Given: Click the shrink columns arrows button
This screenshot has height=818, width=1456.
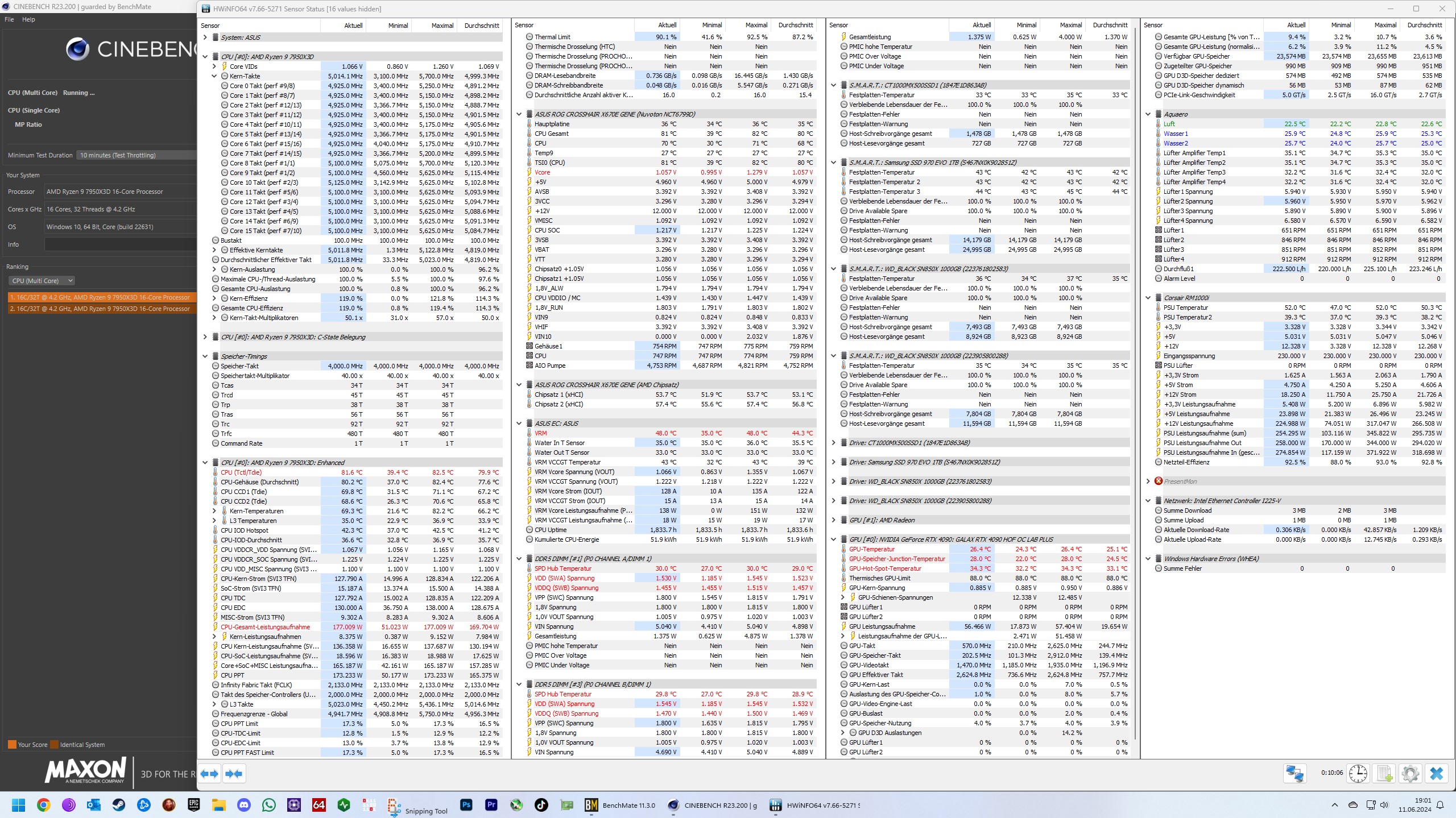Looking at the screenshot, I should 234,774.
